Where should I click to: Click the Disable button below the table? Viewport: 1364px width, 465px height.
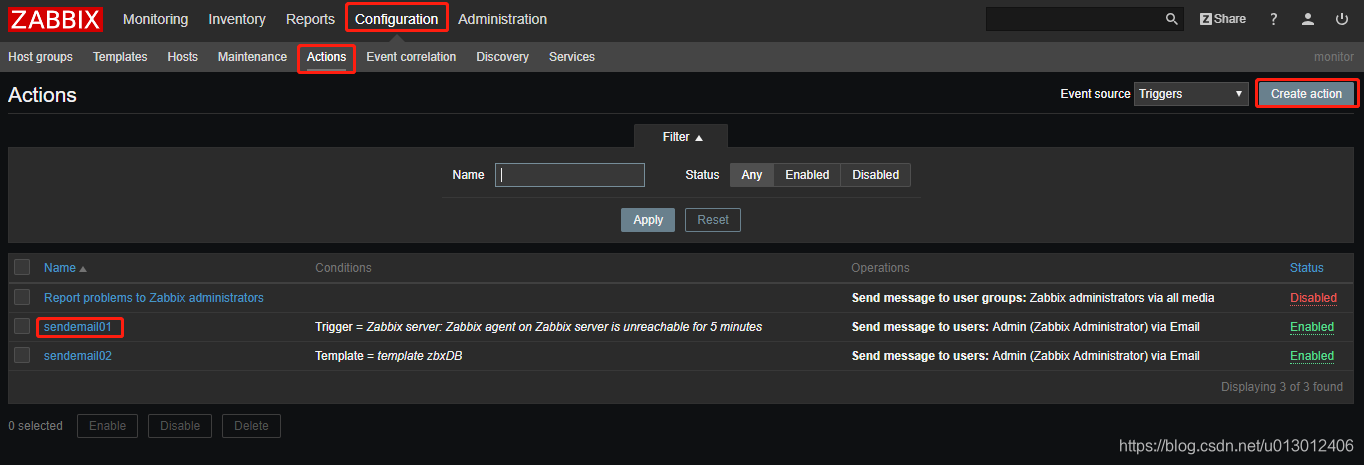pyautogui.click(x=180, y=426)
